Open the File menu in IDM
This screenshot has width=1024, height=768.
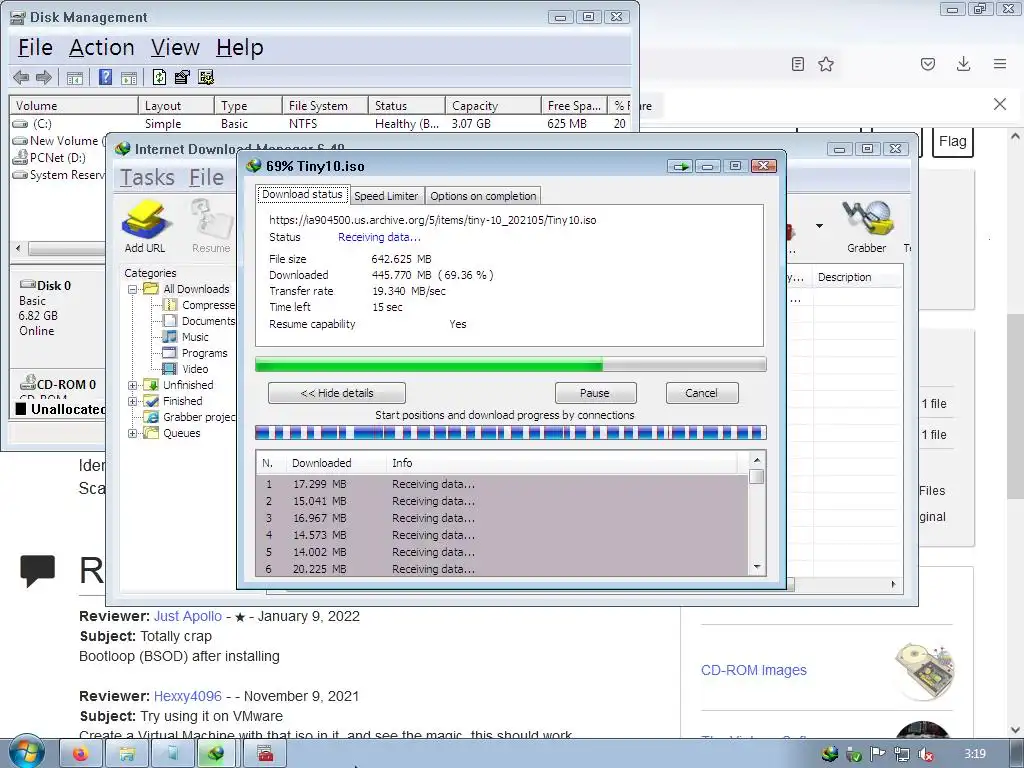[206, 177]
